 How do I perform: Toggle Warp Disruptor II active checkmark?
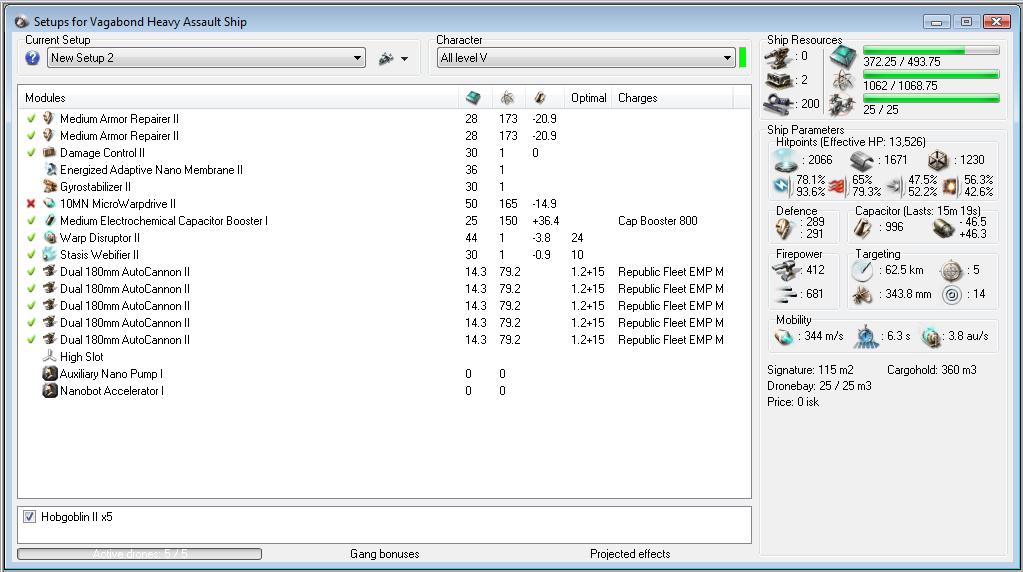point(31,237)
